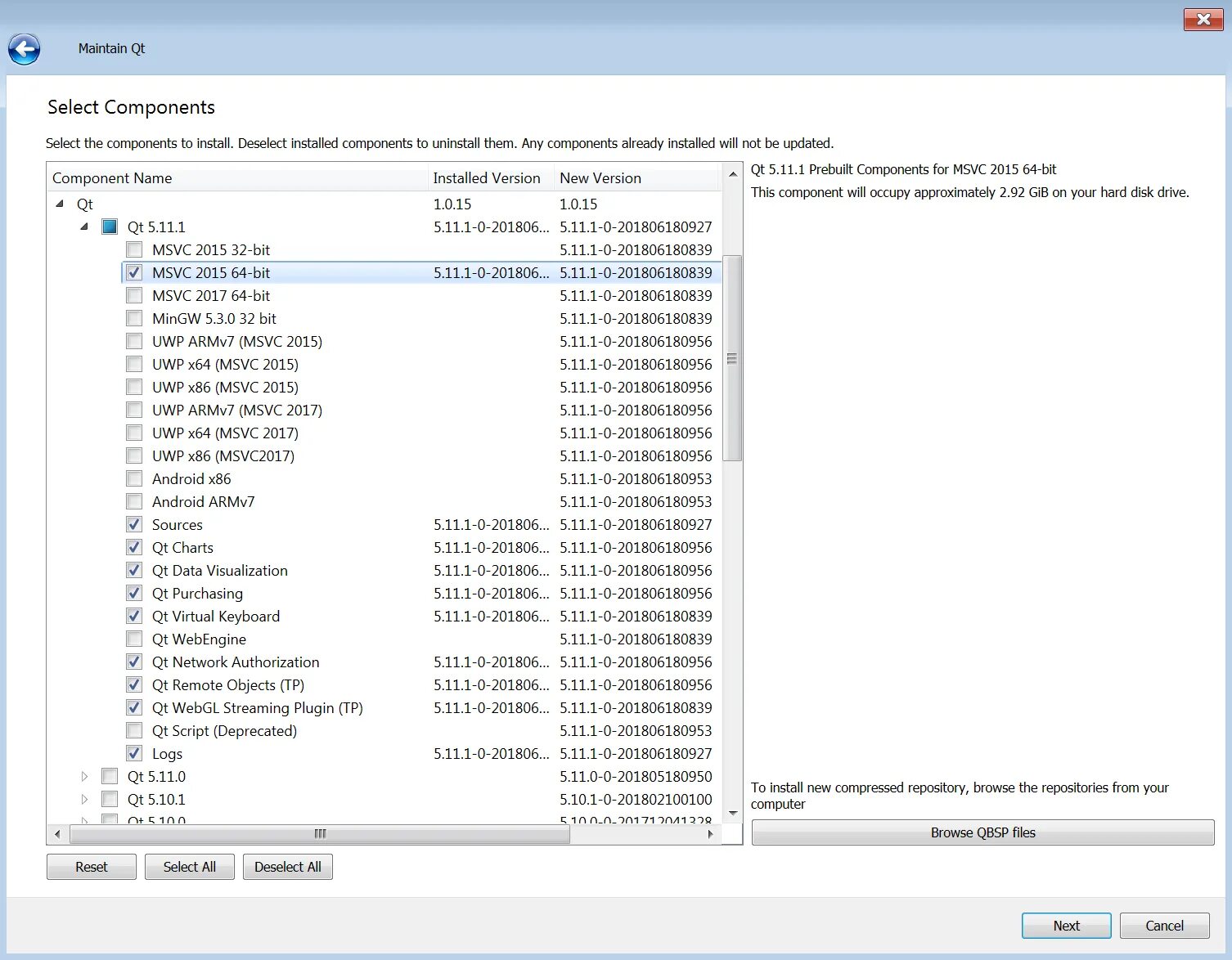
Task: Click the New Version column header
Action: [x=637, y=177]
